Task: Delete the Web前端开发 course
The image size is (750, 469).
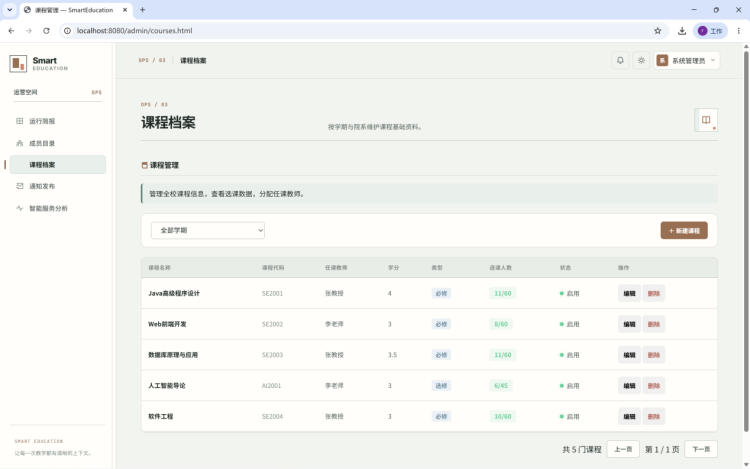Action: (x=653, y=324)
